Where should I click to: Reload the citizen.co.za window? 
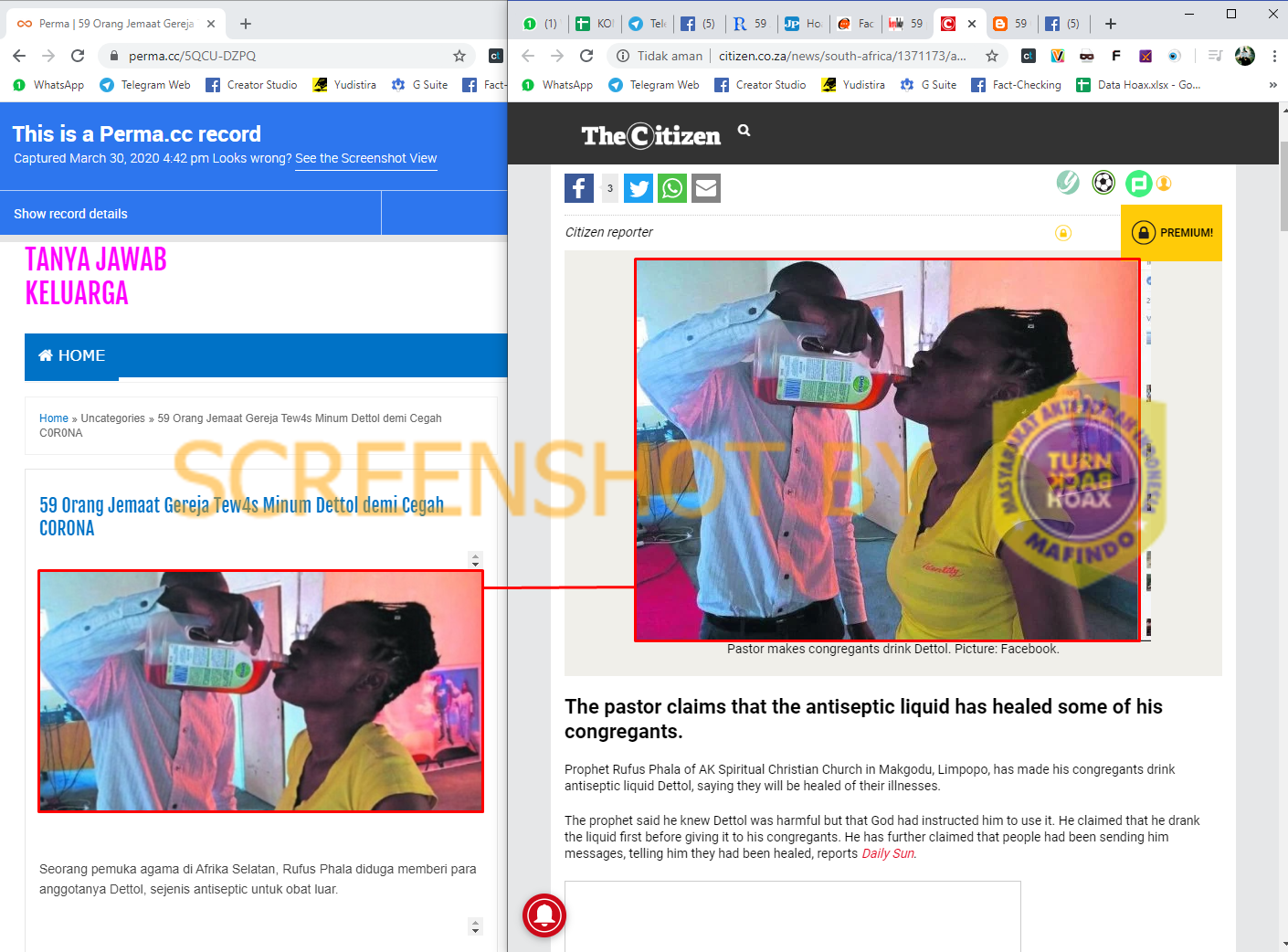586,56
